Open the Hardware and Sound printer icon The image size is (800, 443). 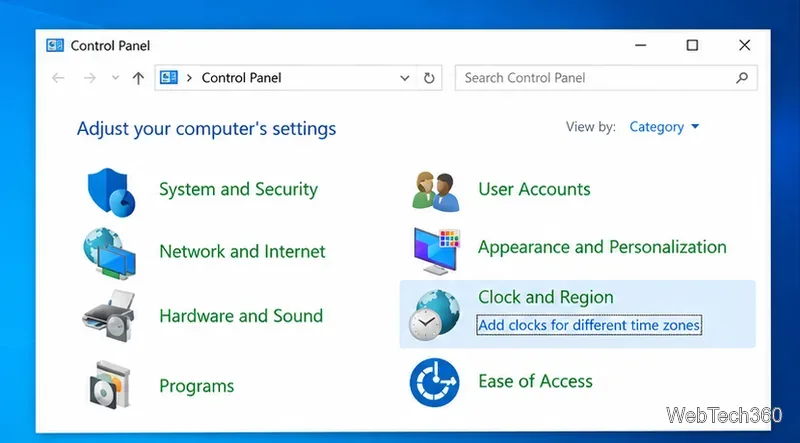pos(109,316)
